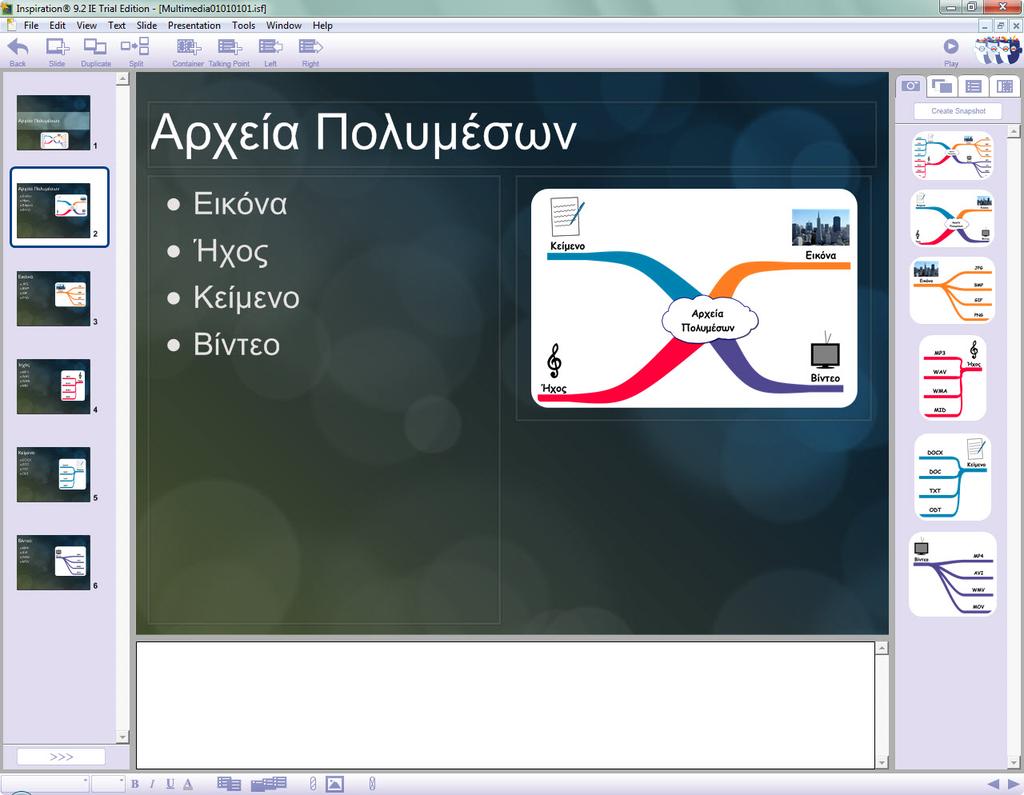The height and width of the screenshot is (795, 1024).
Task: Expand slide sorter with >>> button
Action: [61, 756]
